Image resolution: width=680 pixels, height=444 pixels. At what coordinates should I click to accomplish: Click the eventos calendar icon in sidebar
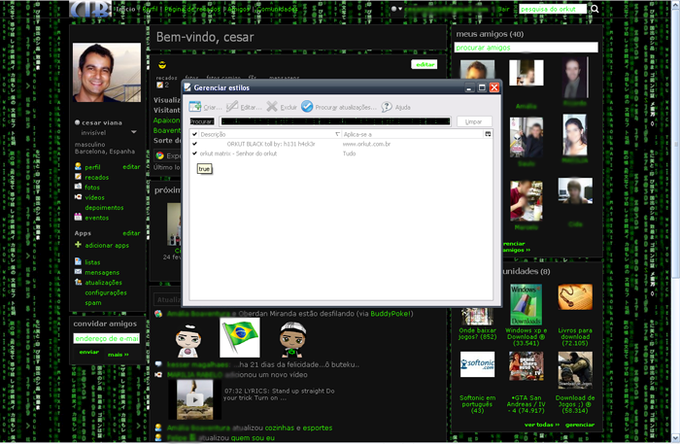[78, 217]
